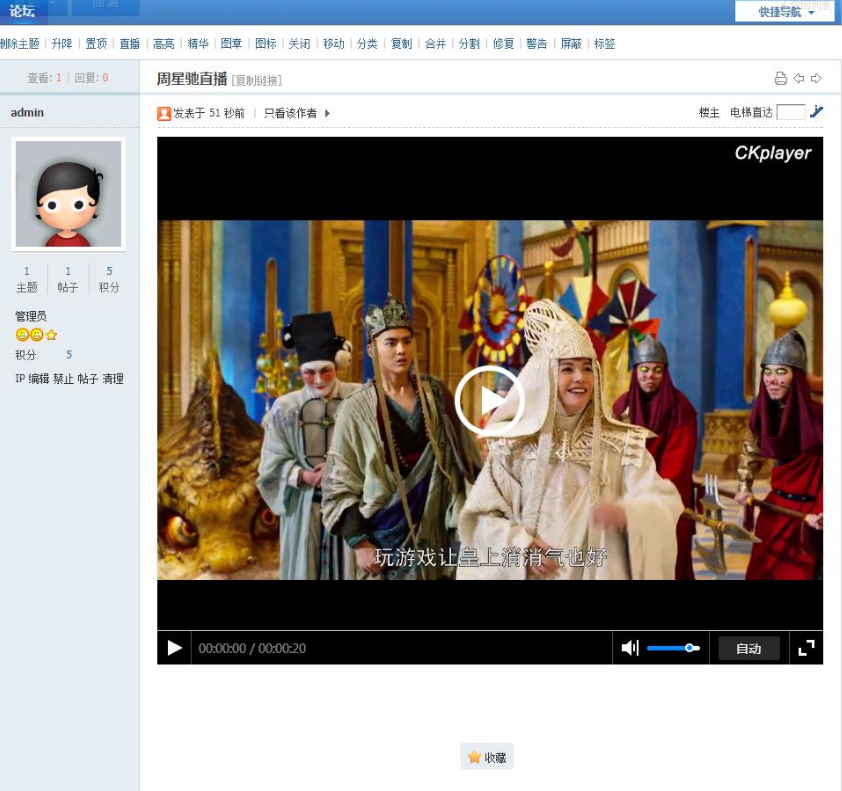Click the elevator jump icon
This screenshot has height=791, width=842.
[816, 111]
